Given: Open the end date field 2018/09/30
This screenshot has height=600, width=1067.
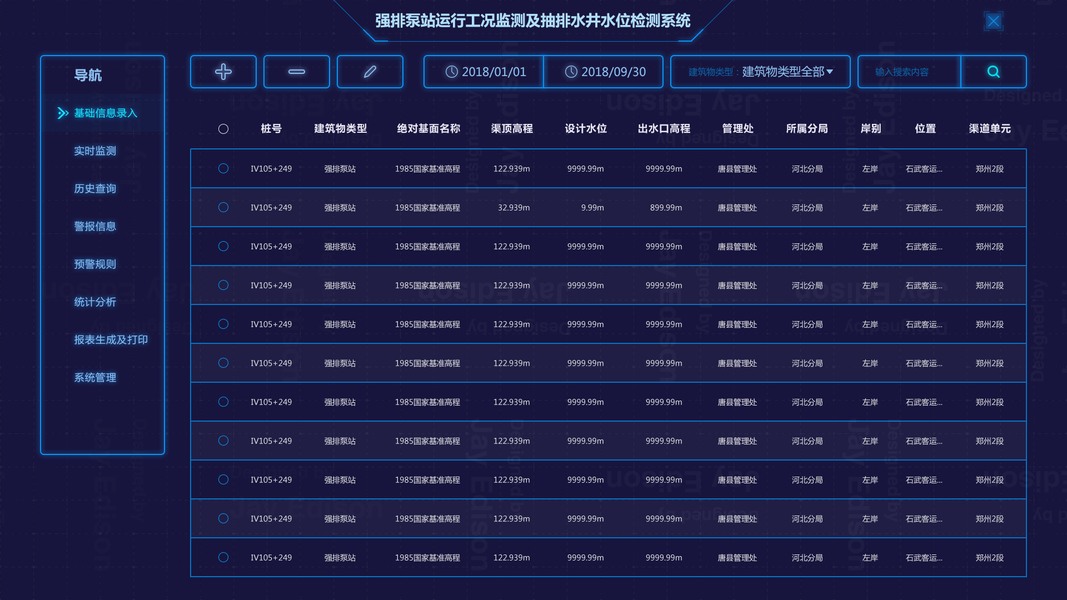Looking at the screenshot, I should (604, 71).
